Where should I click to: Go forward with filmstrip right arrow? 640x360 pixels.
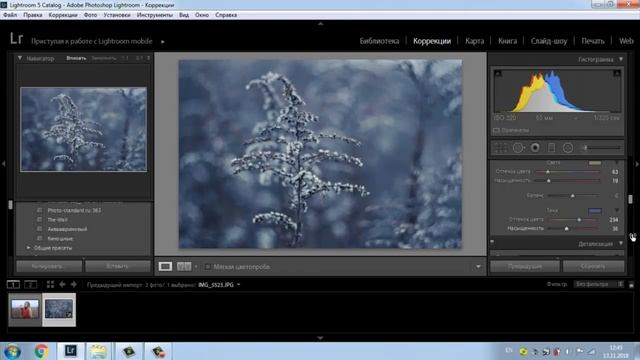pyautogui.click(x=74, y=284)
